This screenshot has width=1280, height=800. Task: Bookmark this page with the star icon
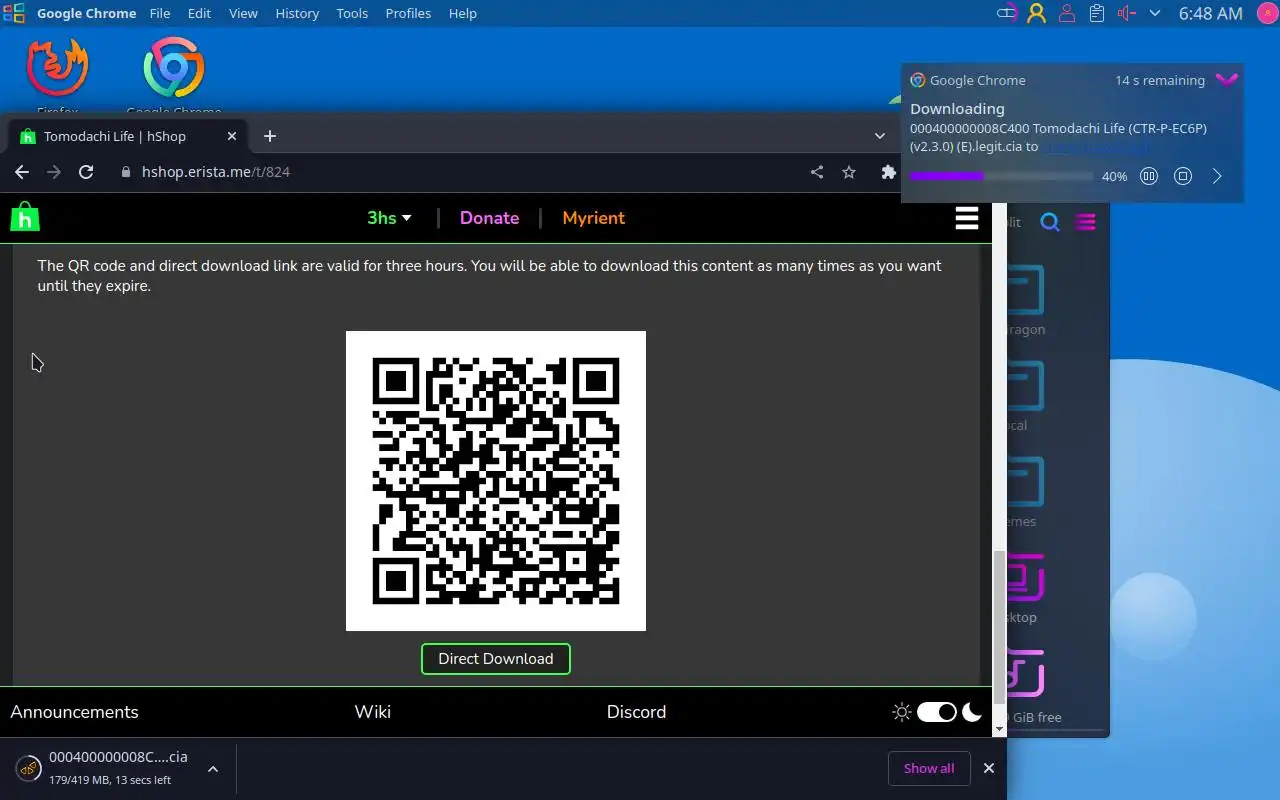click(849, 172)
